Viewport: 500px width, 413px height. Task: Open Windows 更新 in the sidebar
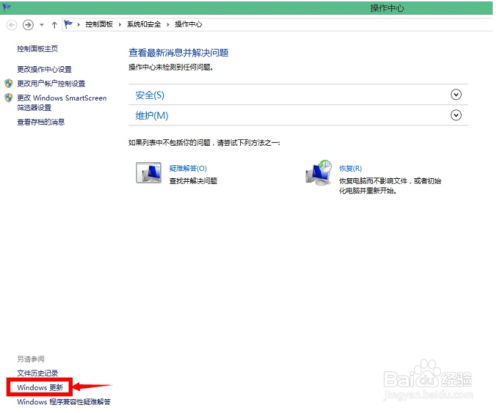40,387
